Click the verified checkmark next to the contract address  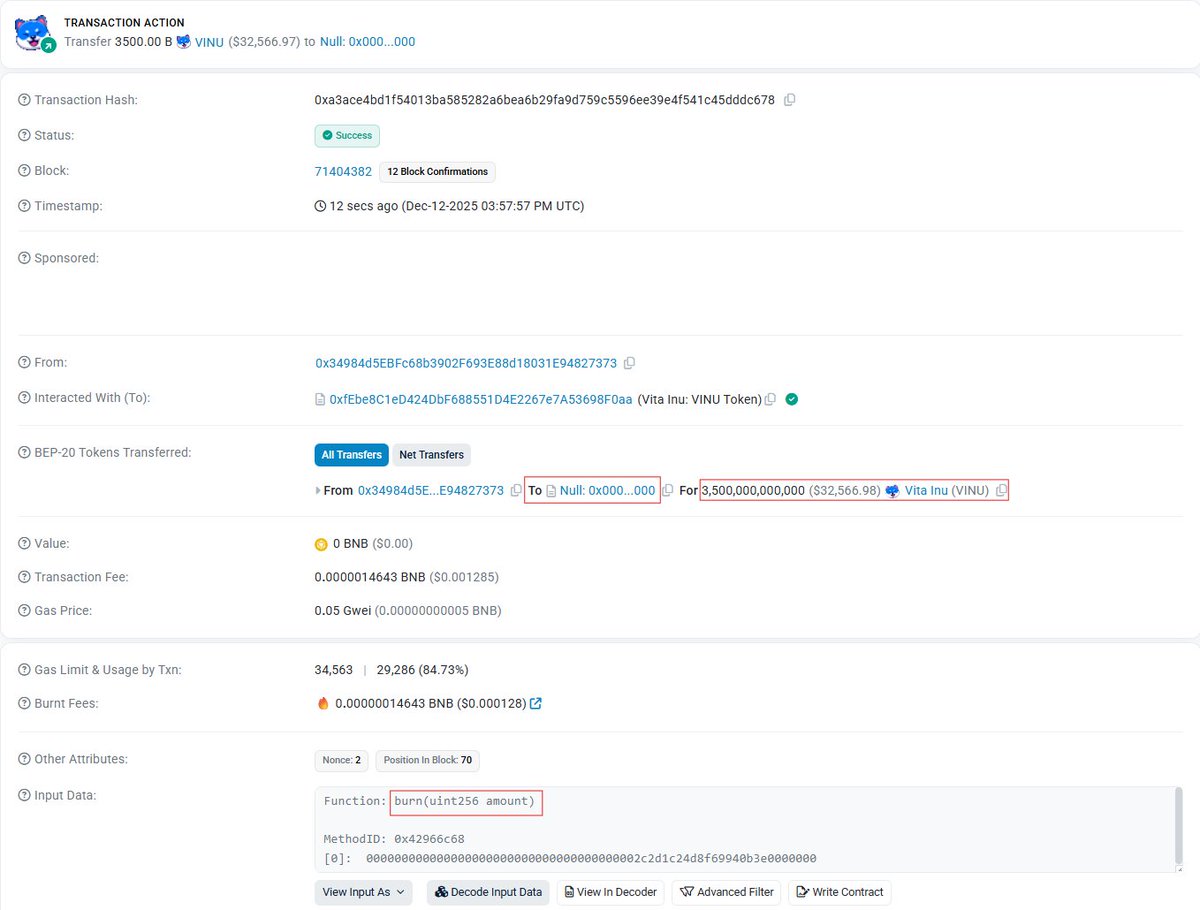coord(791,398)
